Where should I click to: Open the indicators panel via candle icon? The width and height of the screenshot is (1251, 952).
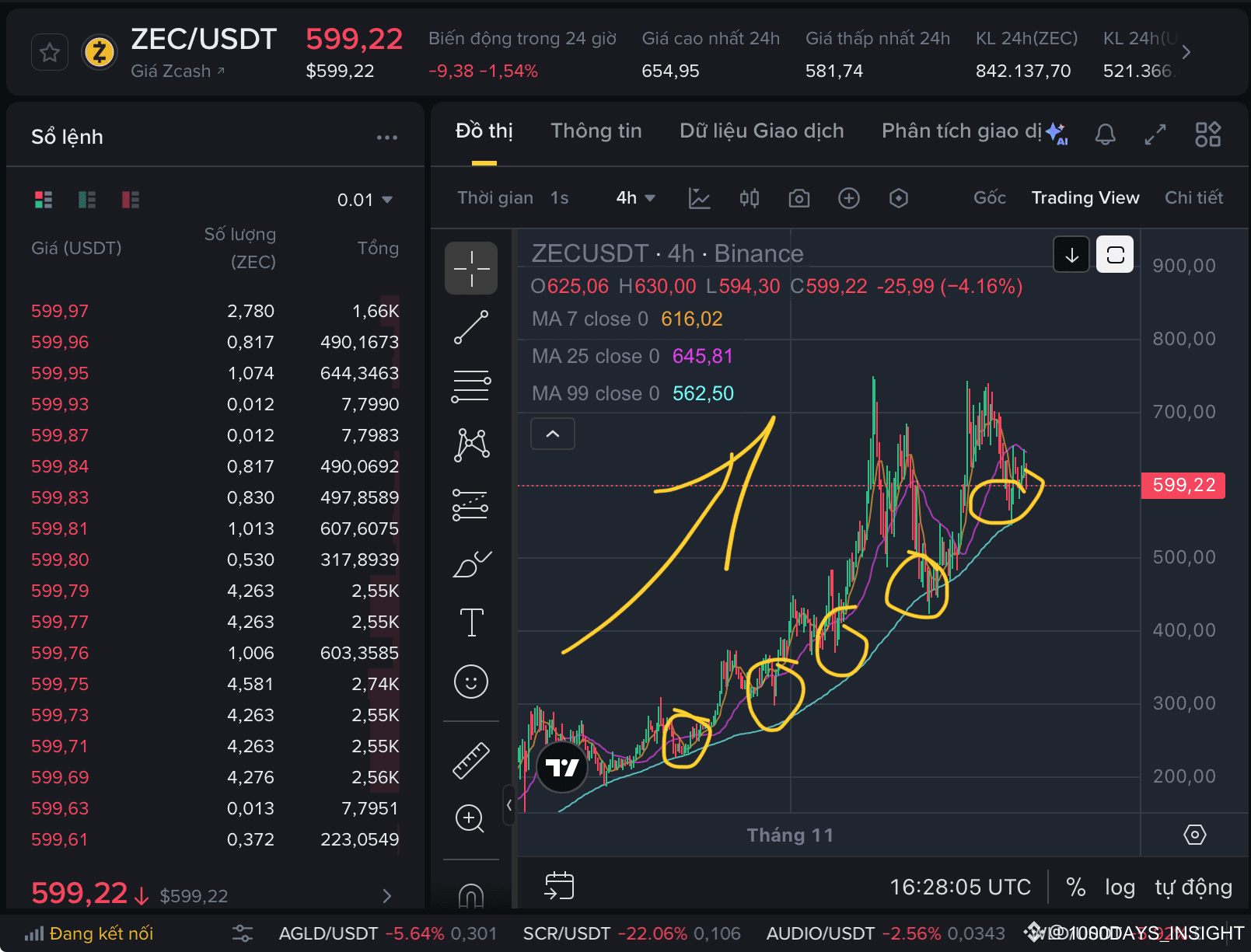[x=749, y=198]
